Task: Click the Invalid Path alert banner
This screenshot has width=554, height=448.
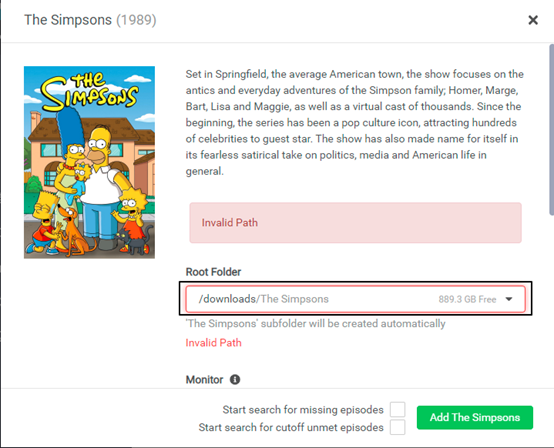Action: [x=355, y=223]
